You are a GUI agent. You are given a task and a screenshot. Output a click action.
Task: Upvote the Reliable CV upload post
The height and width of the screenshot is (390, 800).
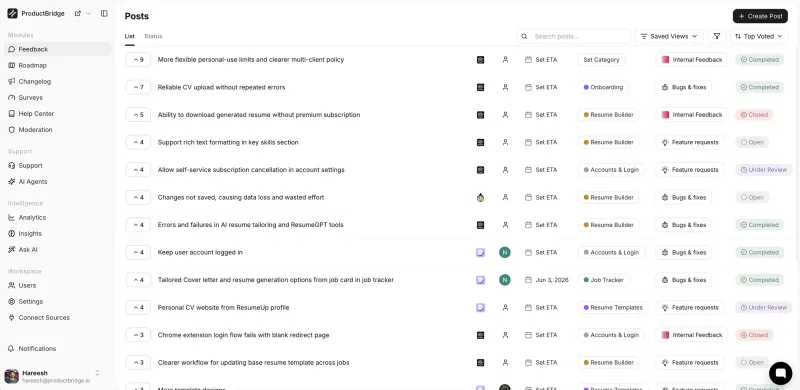pyautogui.click(x=138, y=87)
